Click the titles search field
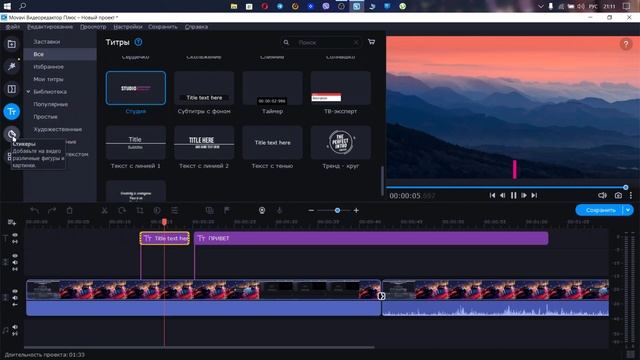This screenshot has width=640, height=360. 321,42
